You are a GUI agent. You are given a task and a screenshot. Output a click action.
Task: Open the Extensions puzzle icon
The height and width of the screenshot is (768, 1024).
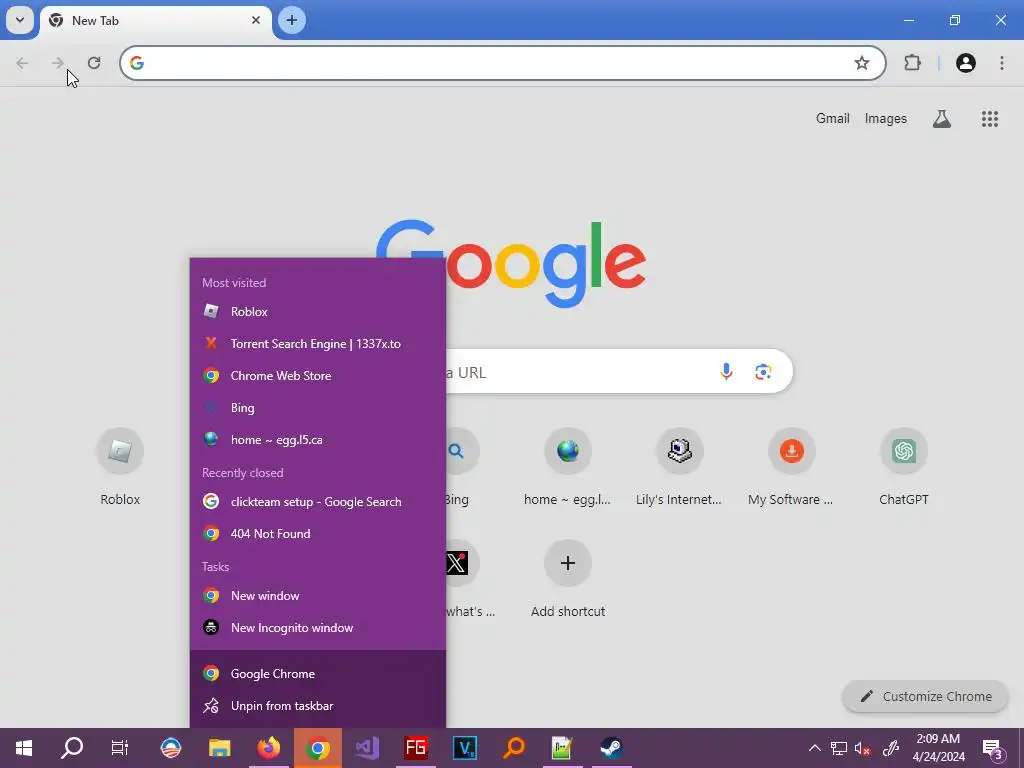(912, 63)
